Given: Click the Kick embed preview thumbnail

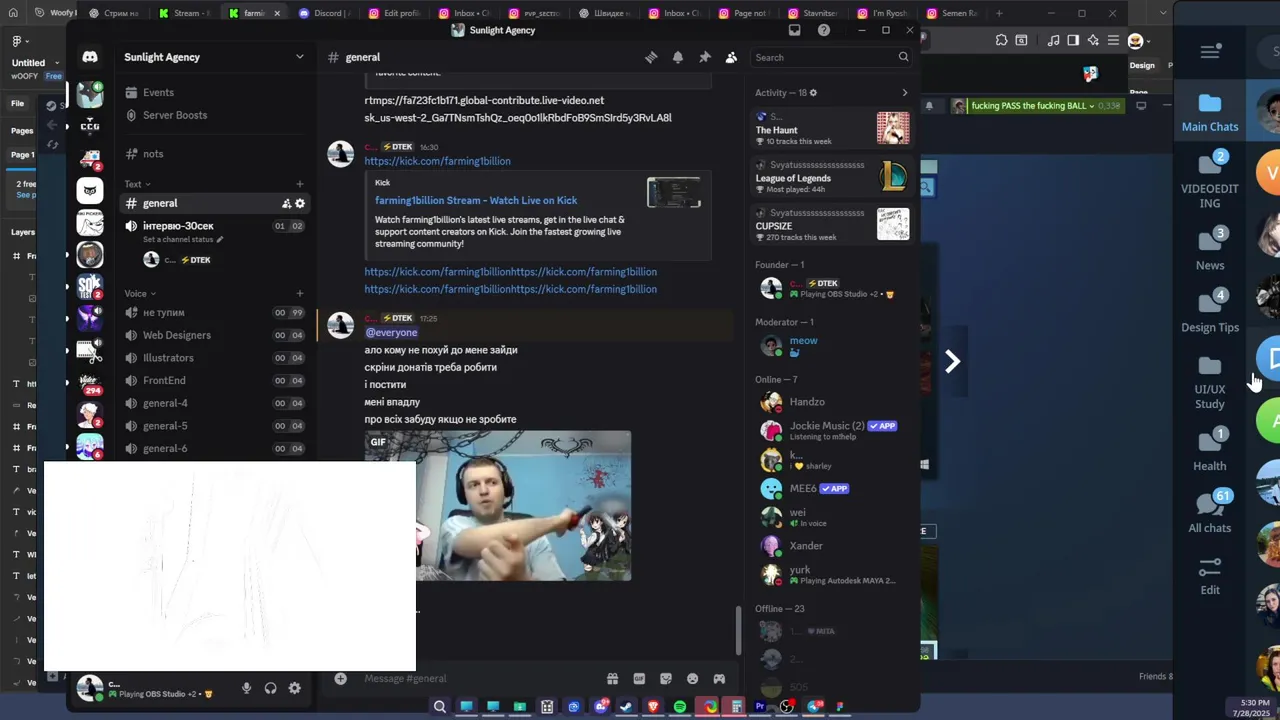Looking at the screenshot, I should pyautogui.click(x=674, y=192).
